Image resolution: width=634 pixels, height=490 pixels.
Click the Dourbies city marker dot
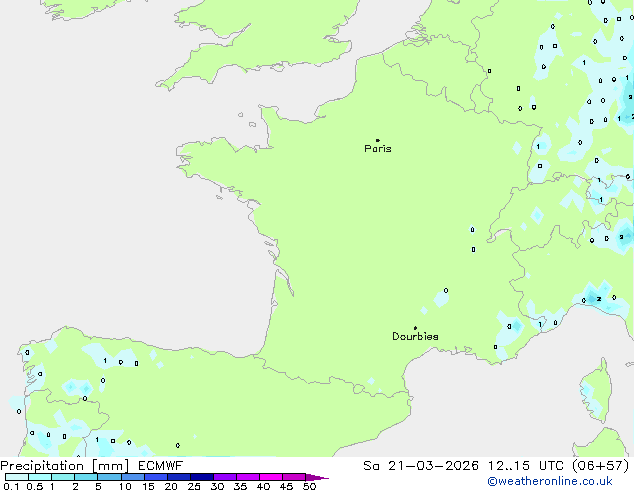tap(415, 328)
